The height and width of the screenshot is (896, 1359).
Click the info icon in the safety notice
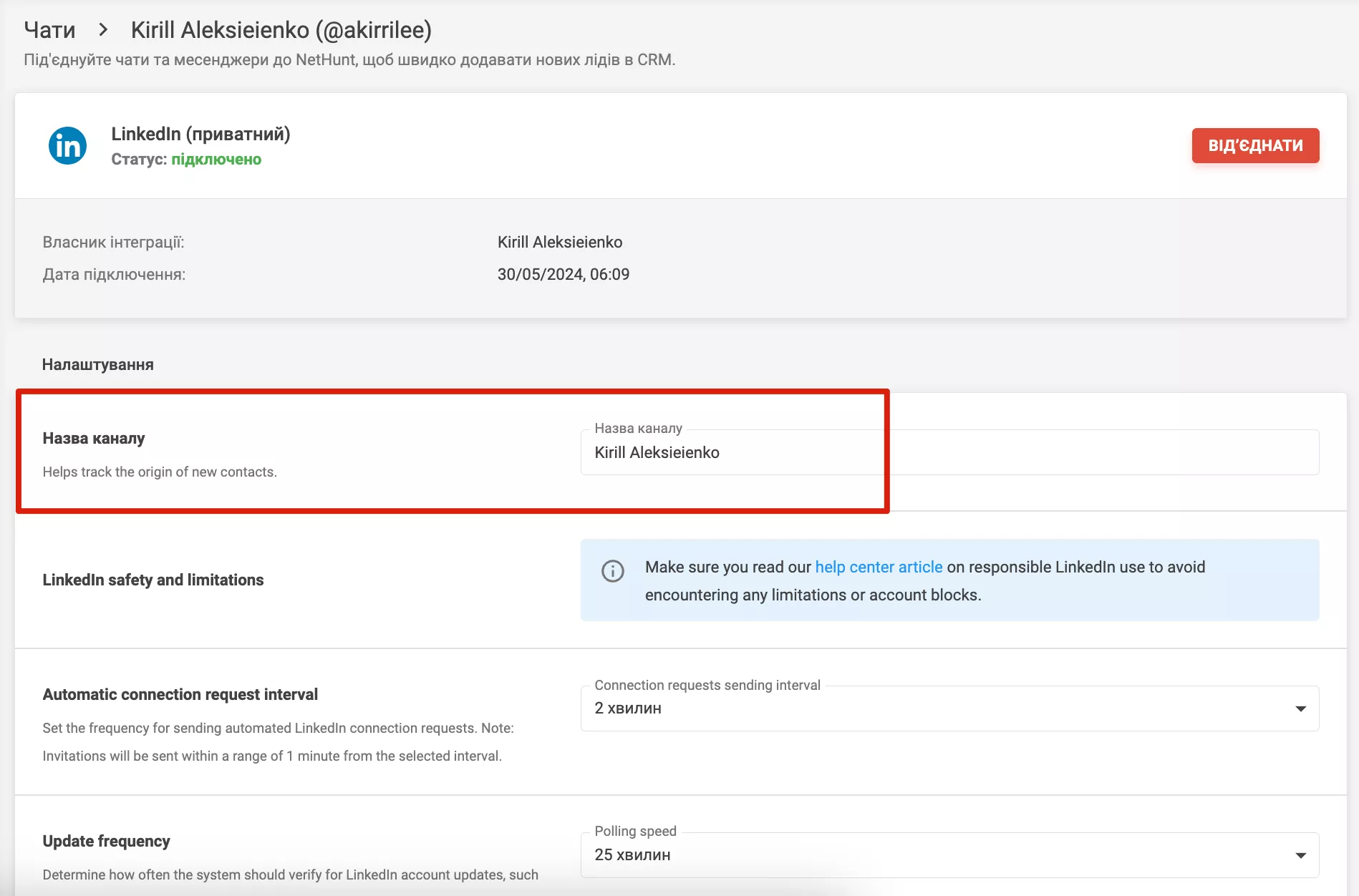coord(613,571)
